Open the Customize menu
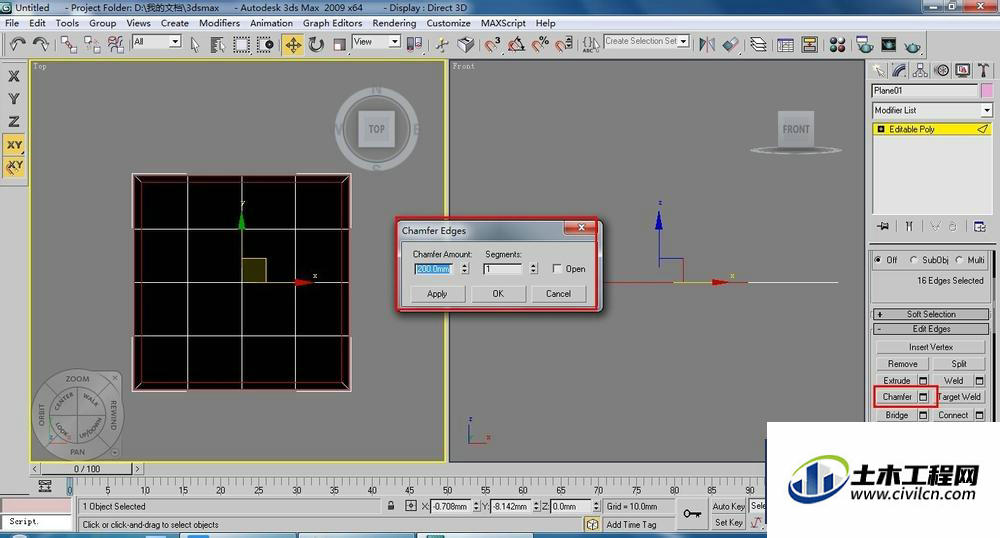This screenshot has width=1000, height=538. point(448,23)
